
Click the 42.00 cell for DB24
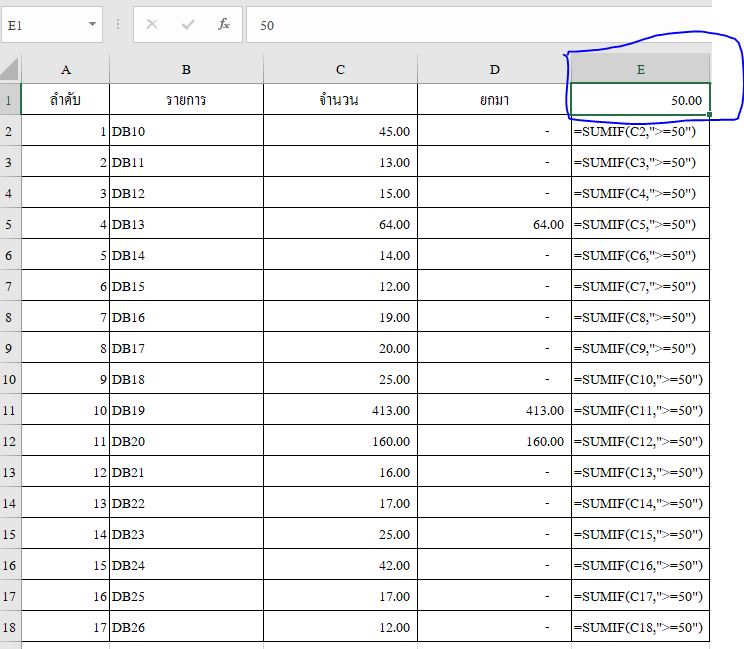[340, 565]
